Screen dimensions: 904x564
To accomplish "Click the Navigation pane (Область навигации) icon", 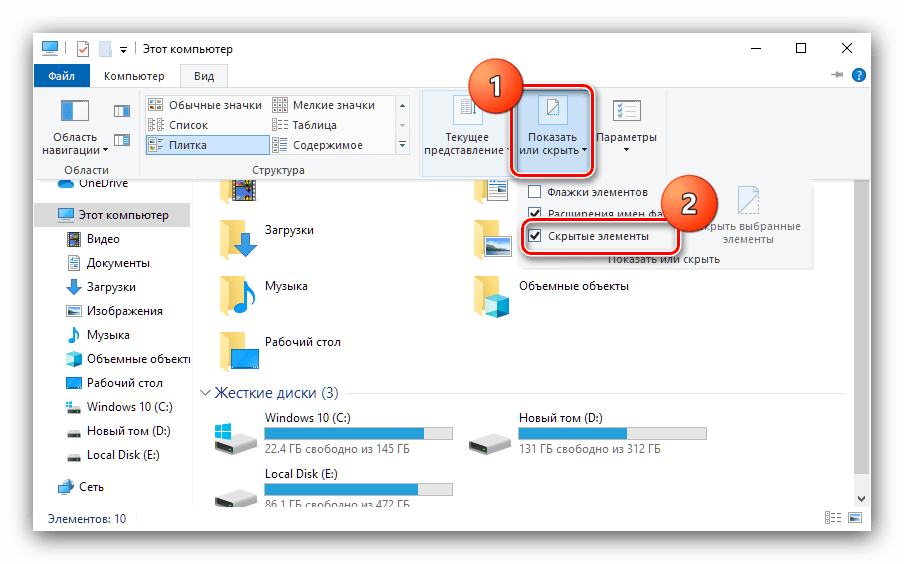I will click(x=75, y=112).
